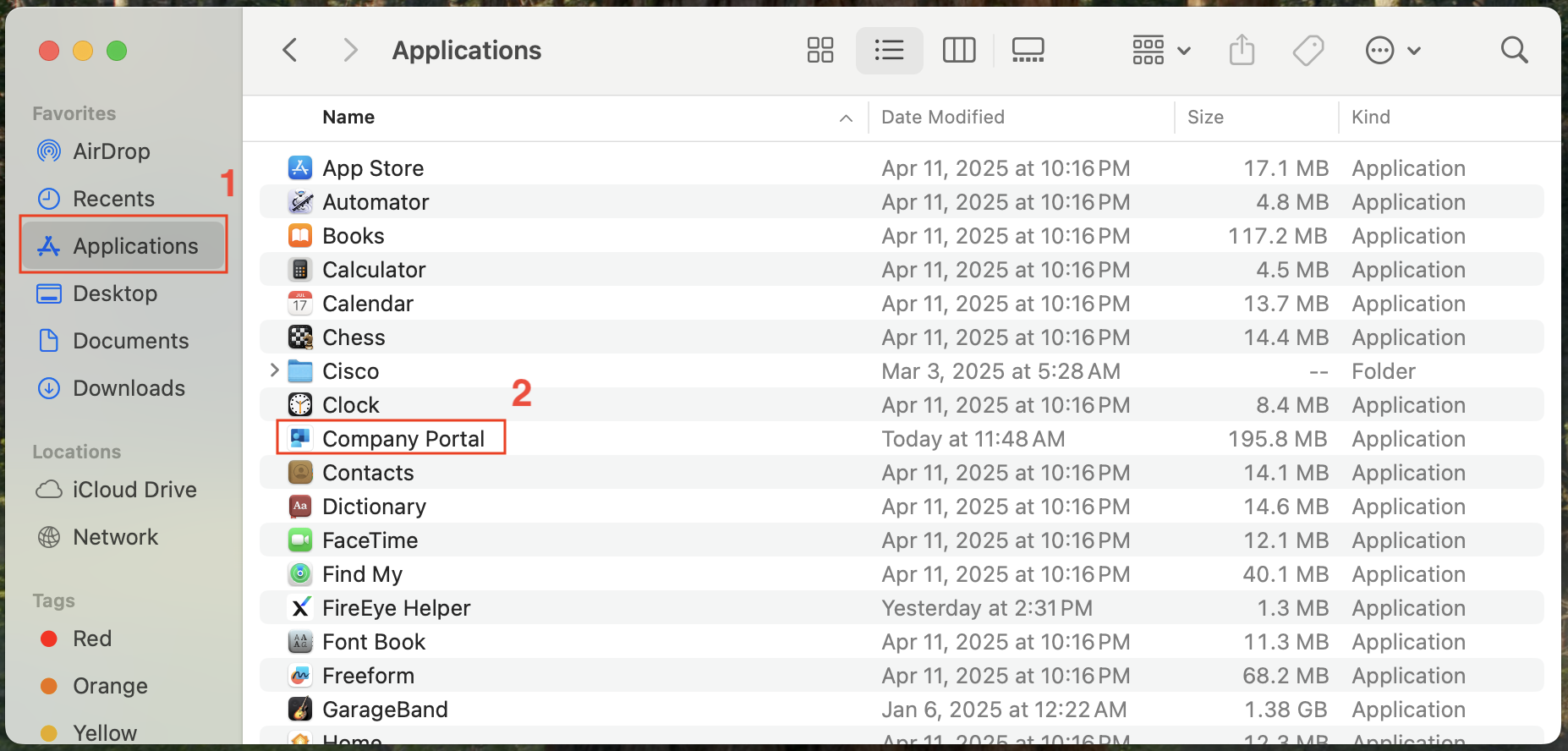Open Documents in the sidebar
Image resolution: width=1568 pixels, height=751 pixels.
tap(123, 341)
